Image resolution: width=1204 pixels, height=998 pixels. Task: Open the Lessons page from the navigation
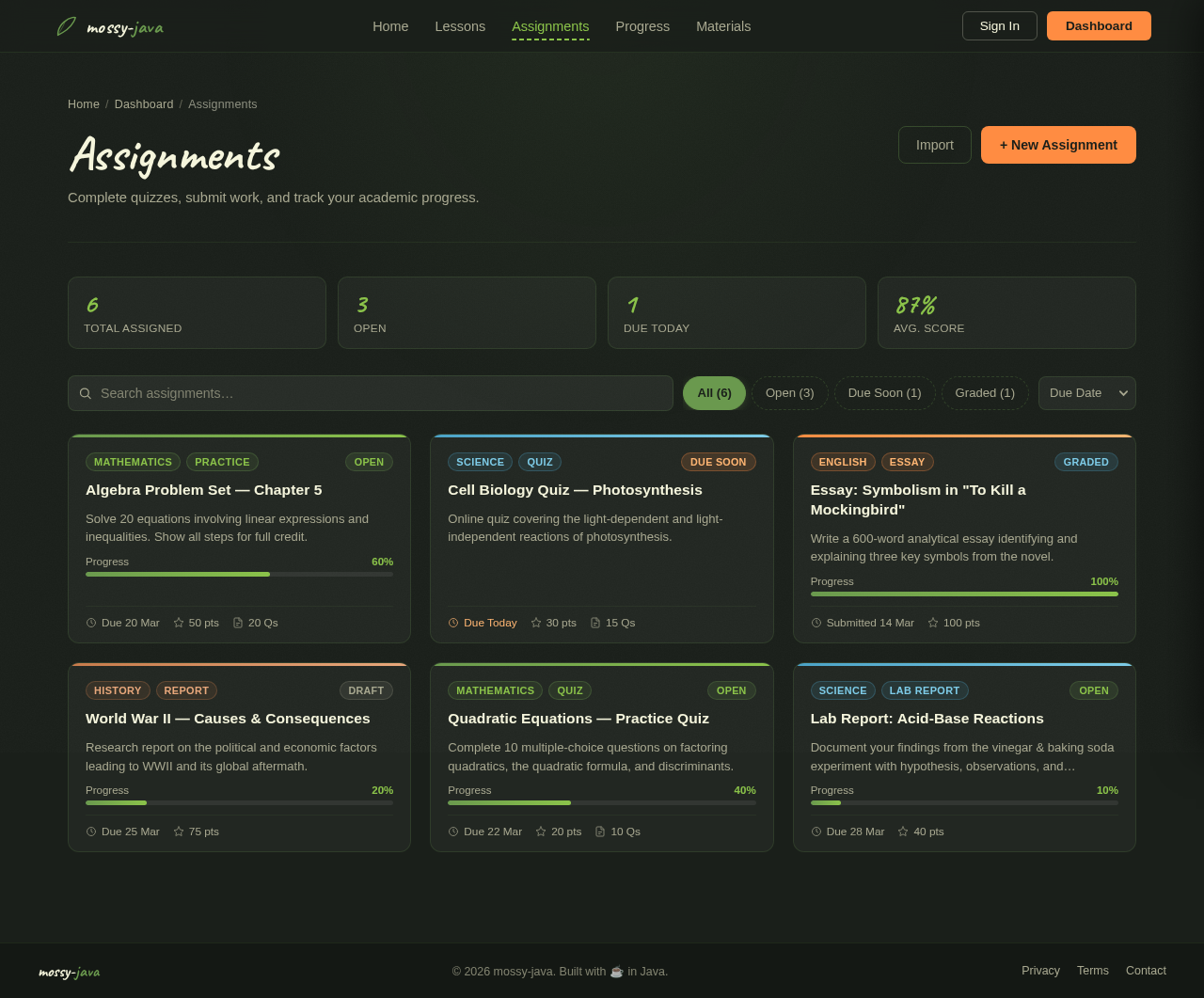(460, 25)
